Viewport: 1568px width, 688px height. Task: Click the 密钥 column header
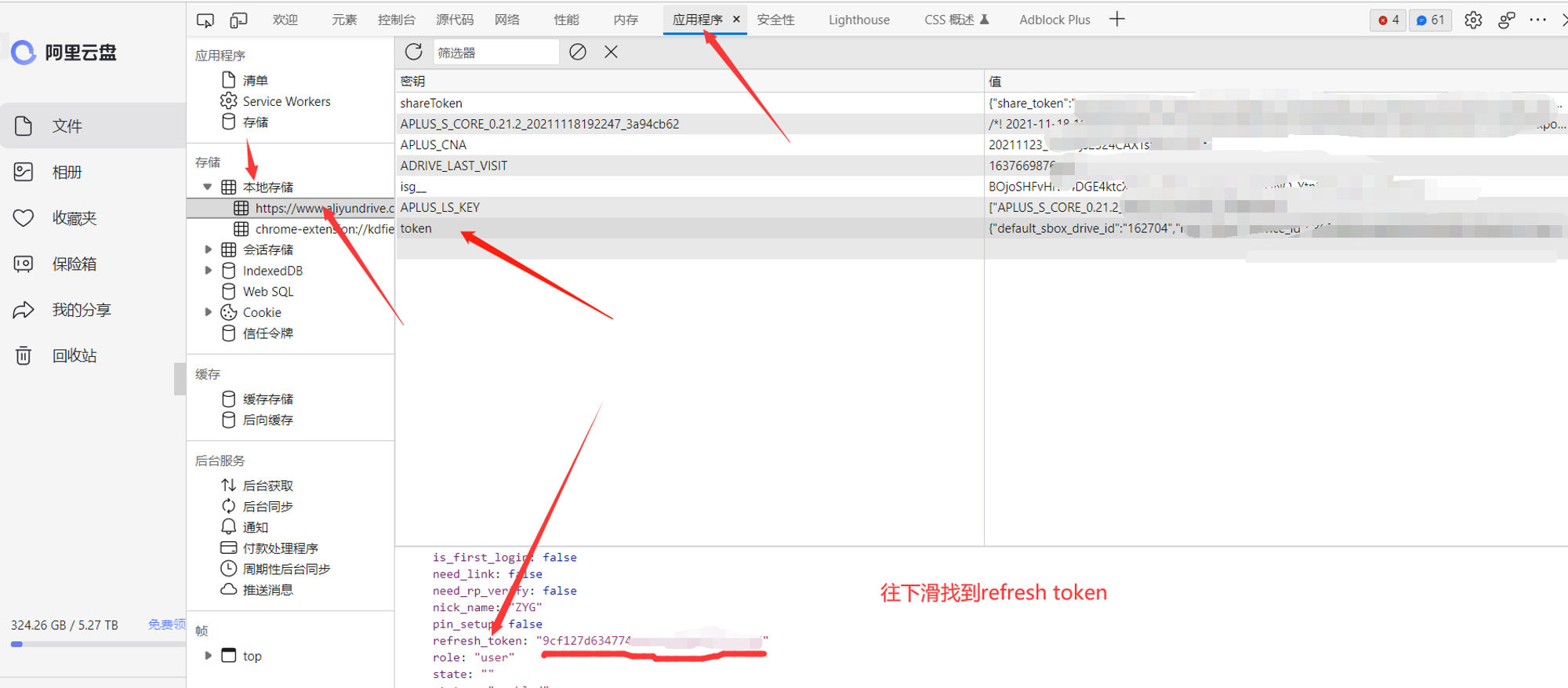(690, 82)
